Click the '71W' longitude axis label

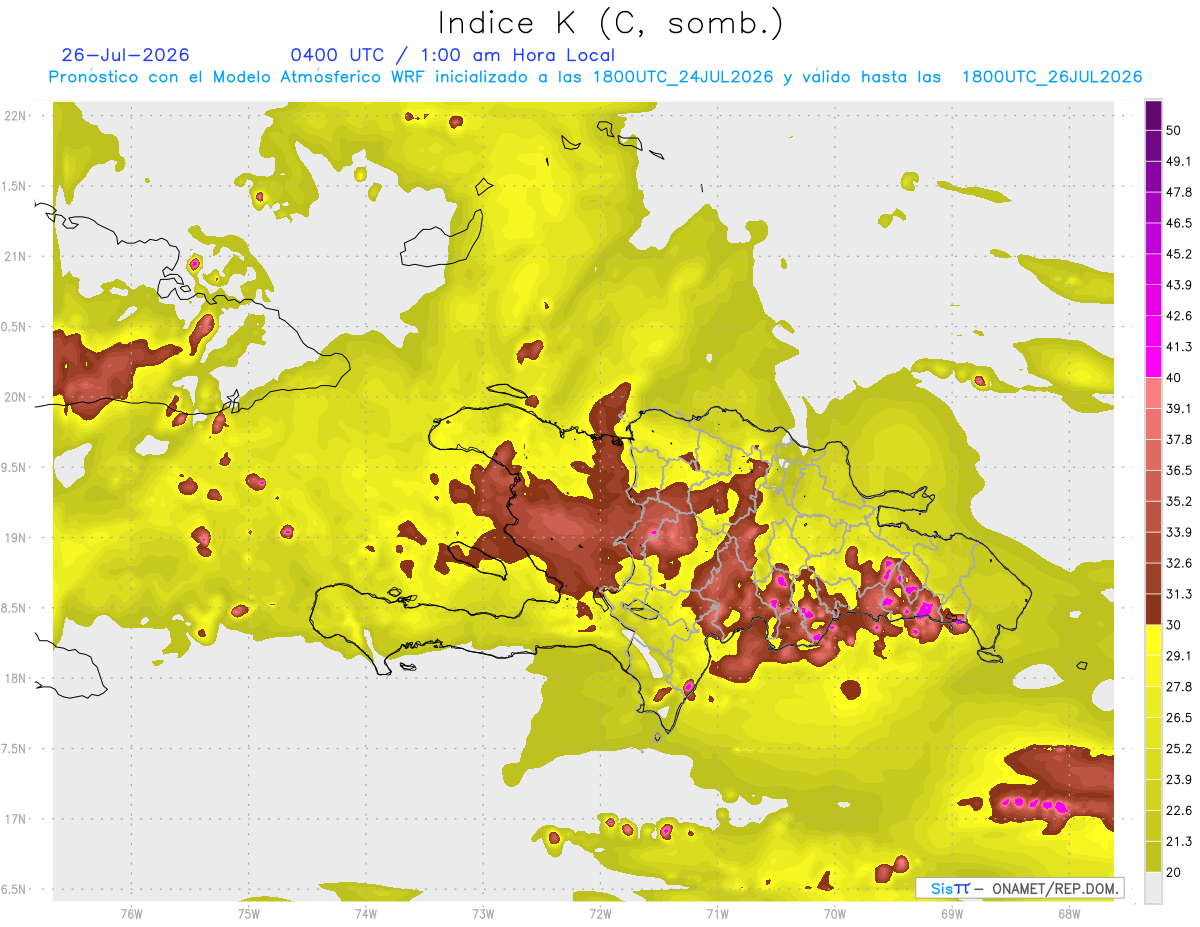[717, 913]
